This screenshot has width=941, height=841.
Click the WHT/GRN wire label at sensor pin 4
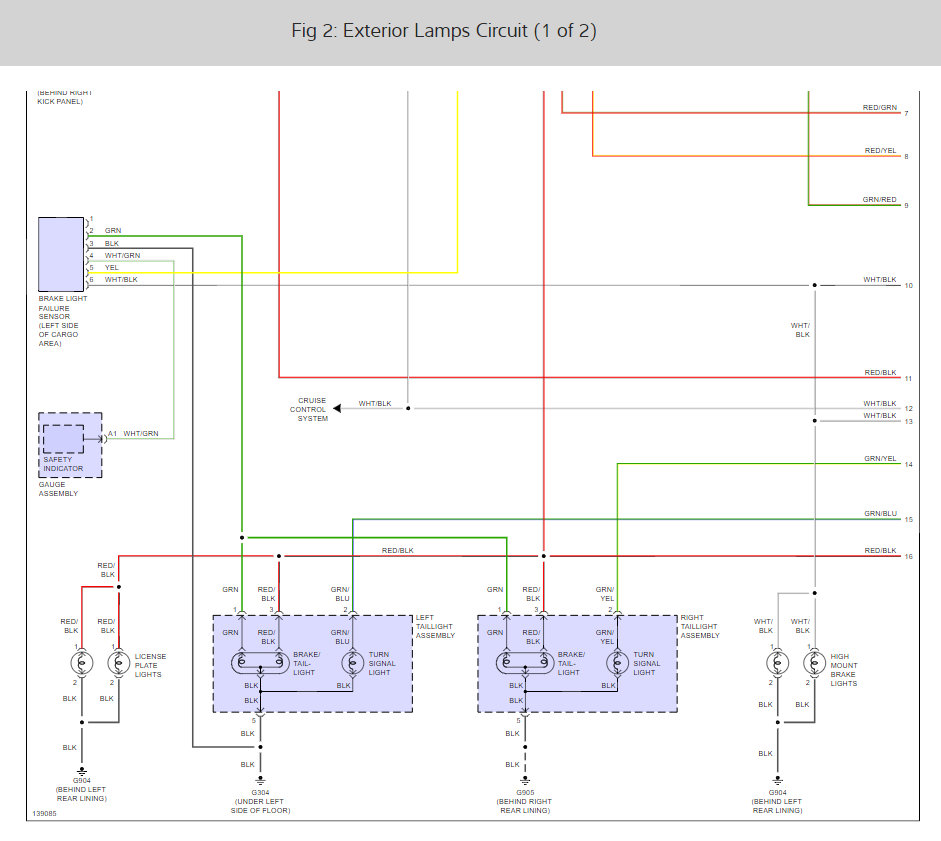pyautogui.click(x=122, y=255)
